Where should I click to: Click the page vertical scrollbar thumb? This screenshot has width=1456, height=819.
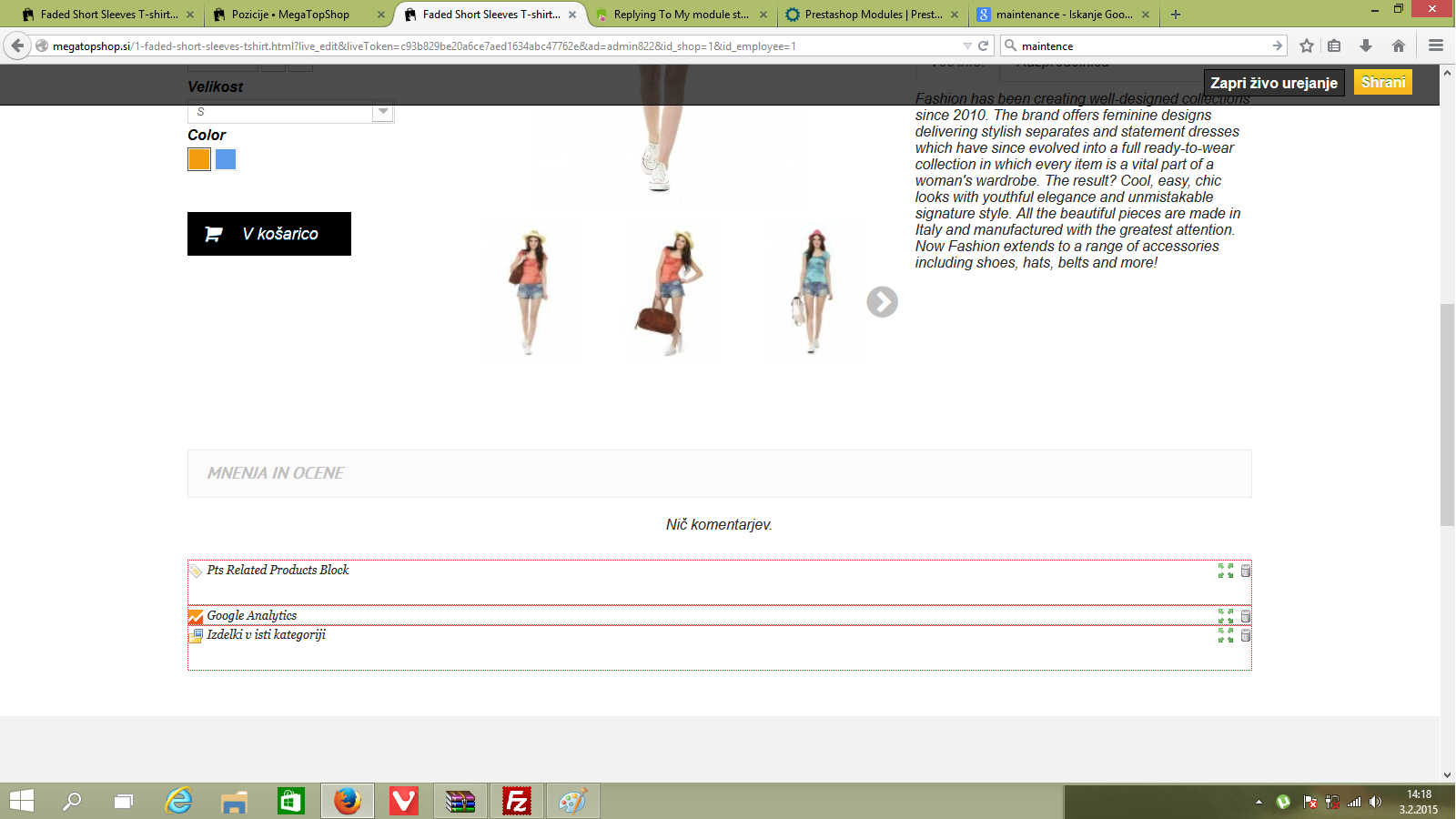tap(1448, 414)
